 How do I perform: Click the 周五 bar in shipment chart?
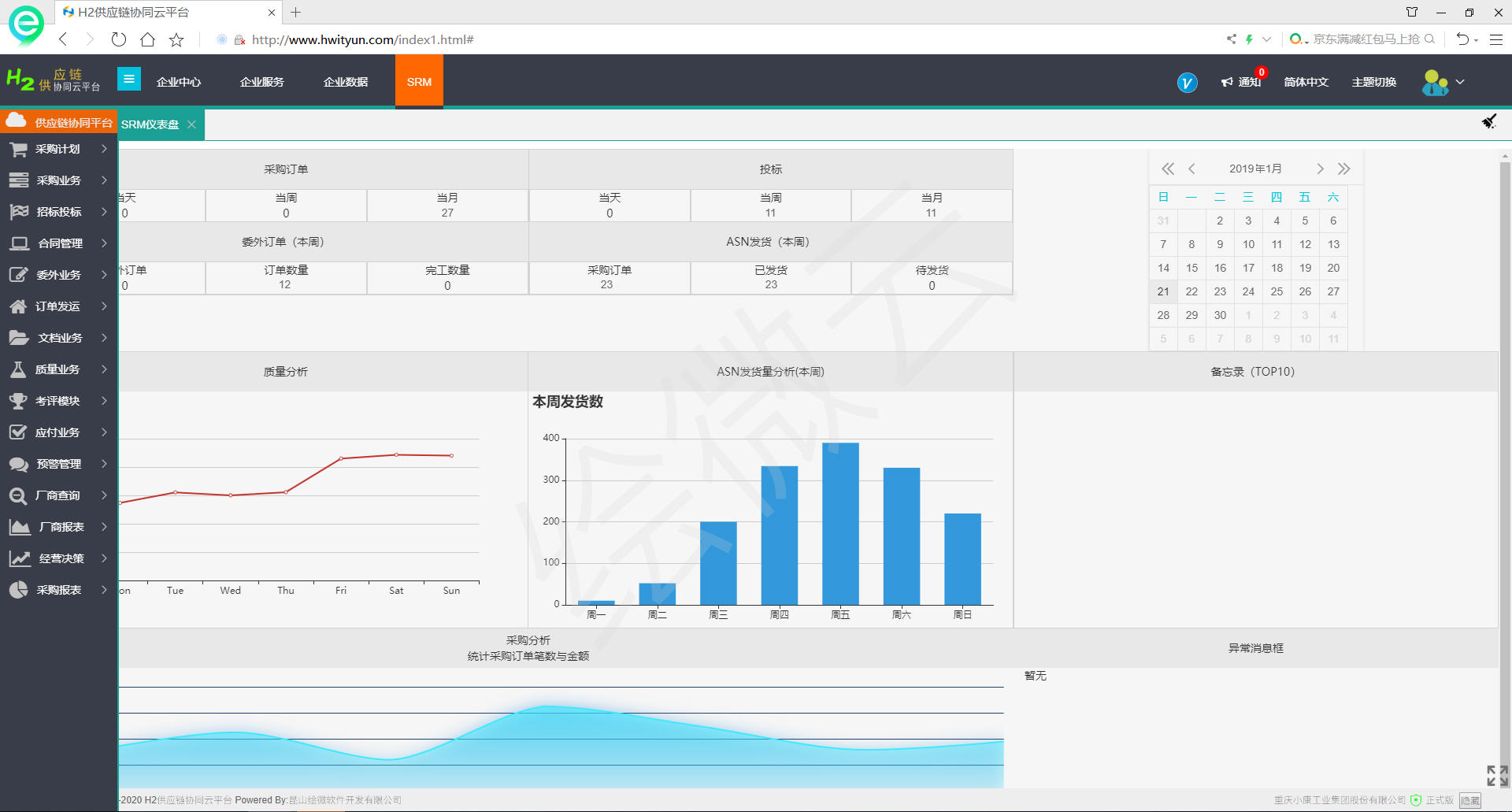[x=840, y=524]
